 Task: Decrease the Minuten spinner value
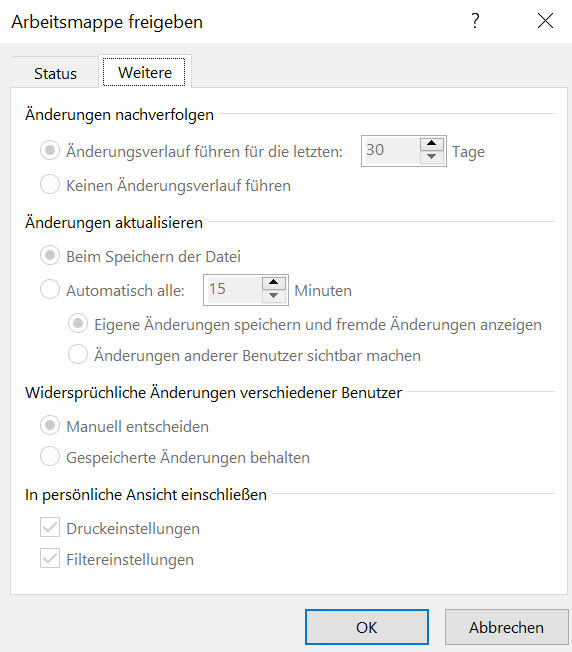coord(274,296)
